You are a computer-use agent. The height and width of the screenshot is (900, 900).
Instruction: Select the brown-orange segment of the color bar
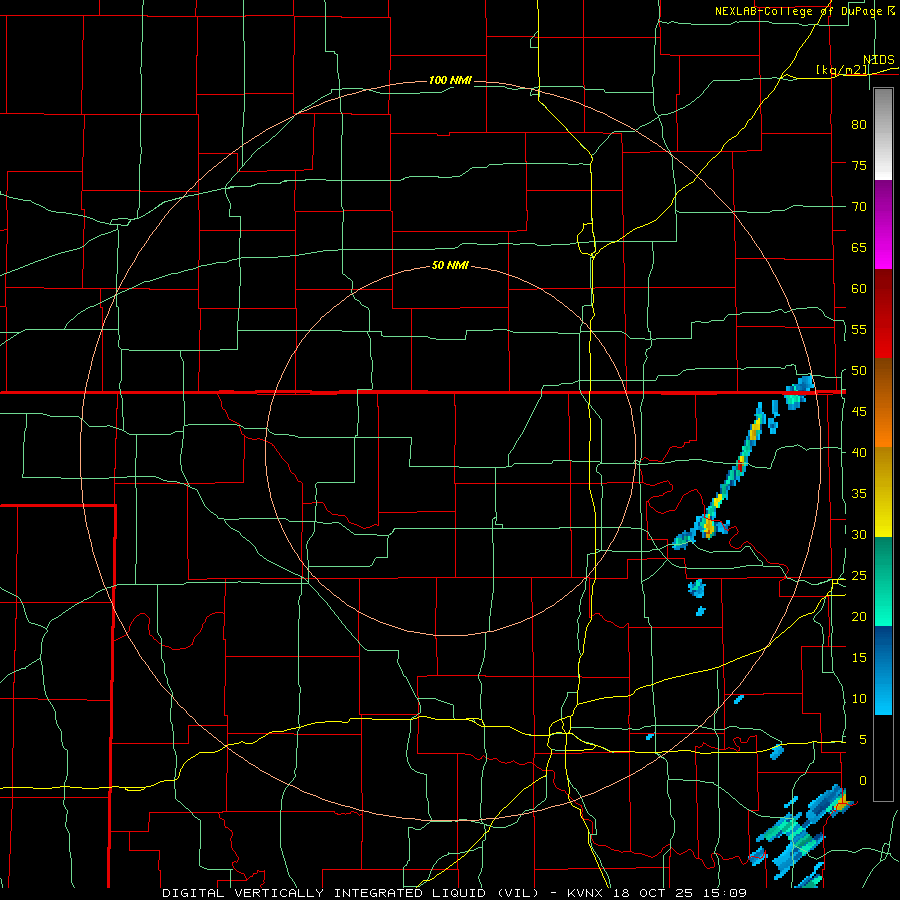[x=883, y=403]
